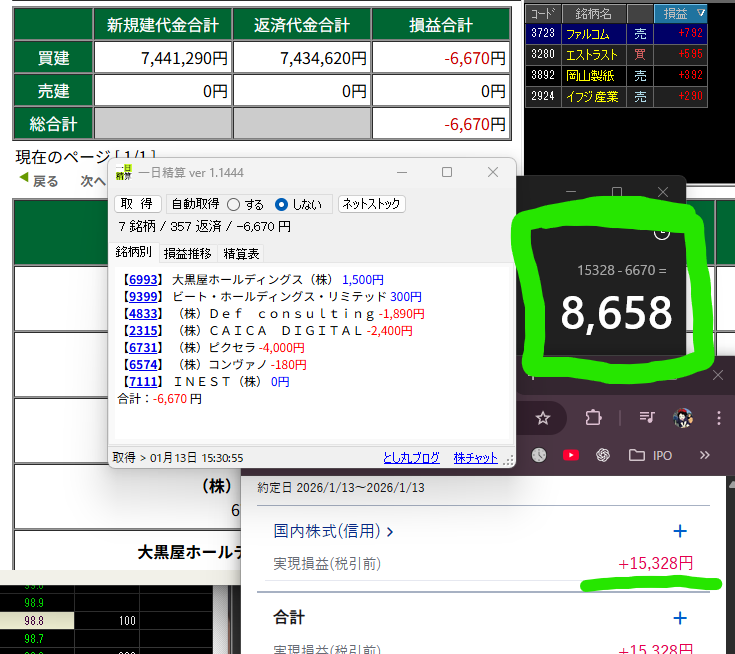Open the とし丸ブログ link
This screenshot has width=735, height=654.
(x=411, y=457)
